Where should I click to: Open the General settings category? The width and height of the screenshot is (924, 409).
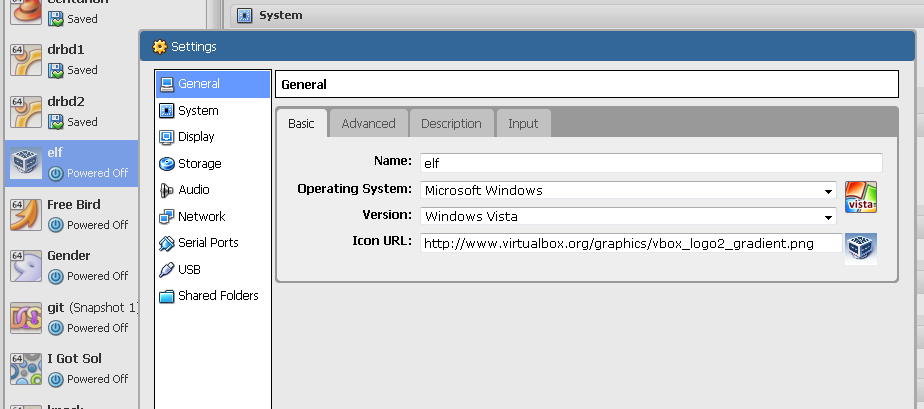[x=213, y=84]
